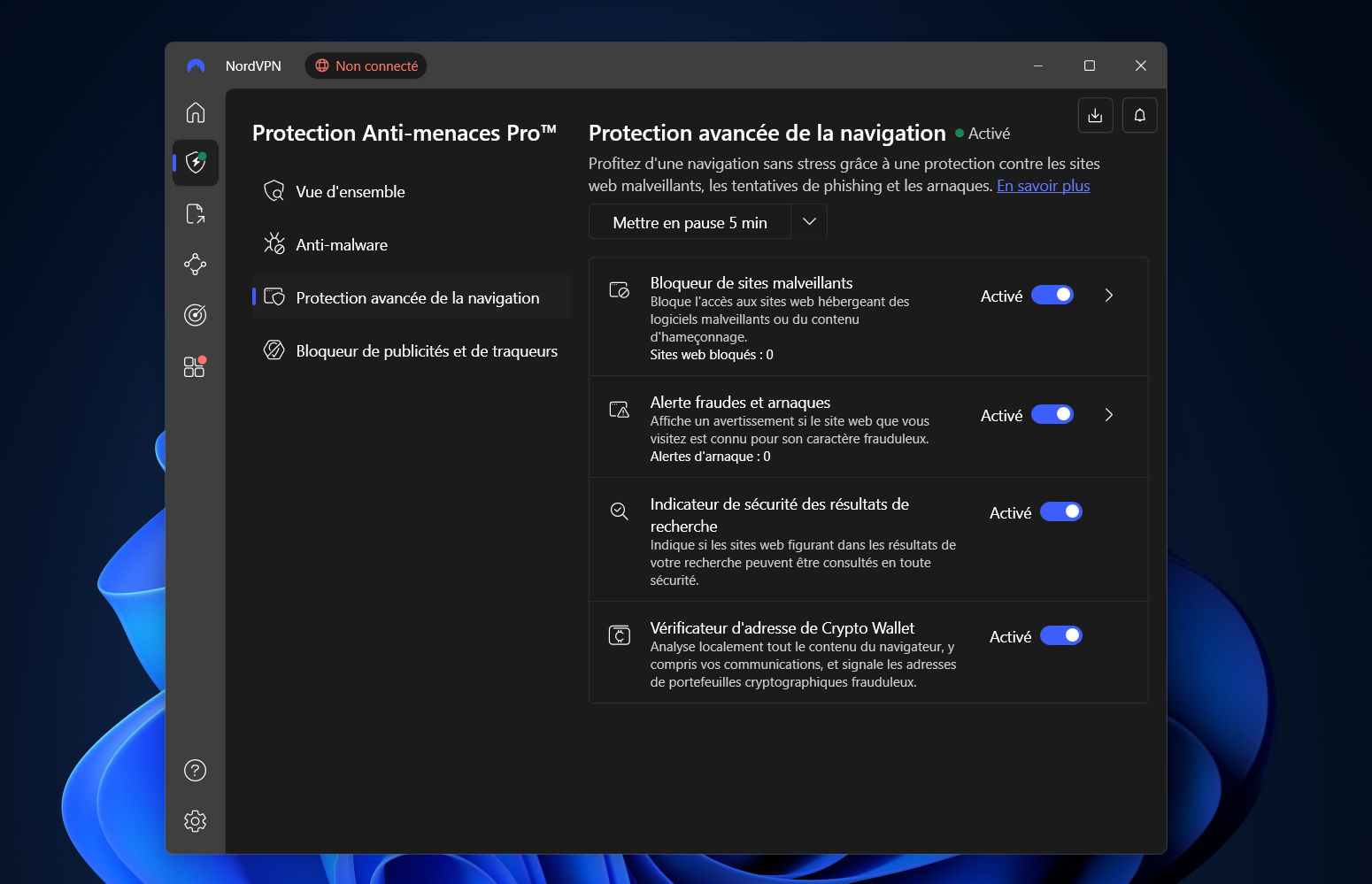
Task: Open the Home panel in the sidebar
Action: pyautogui.click(x=195, y=112)
